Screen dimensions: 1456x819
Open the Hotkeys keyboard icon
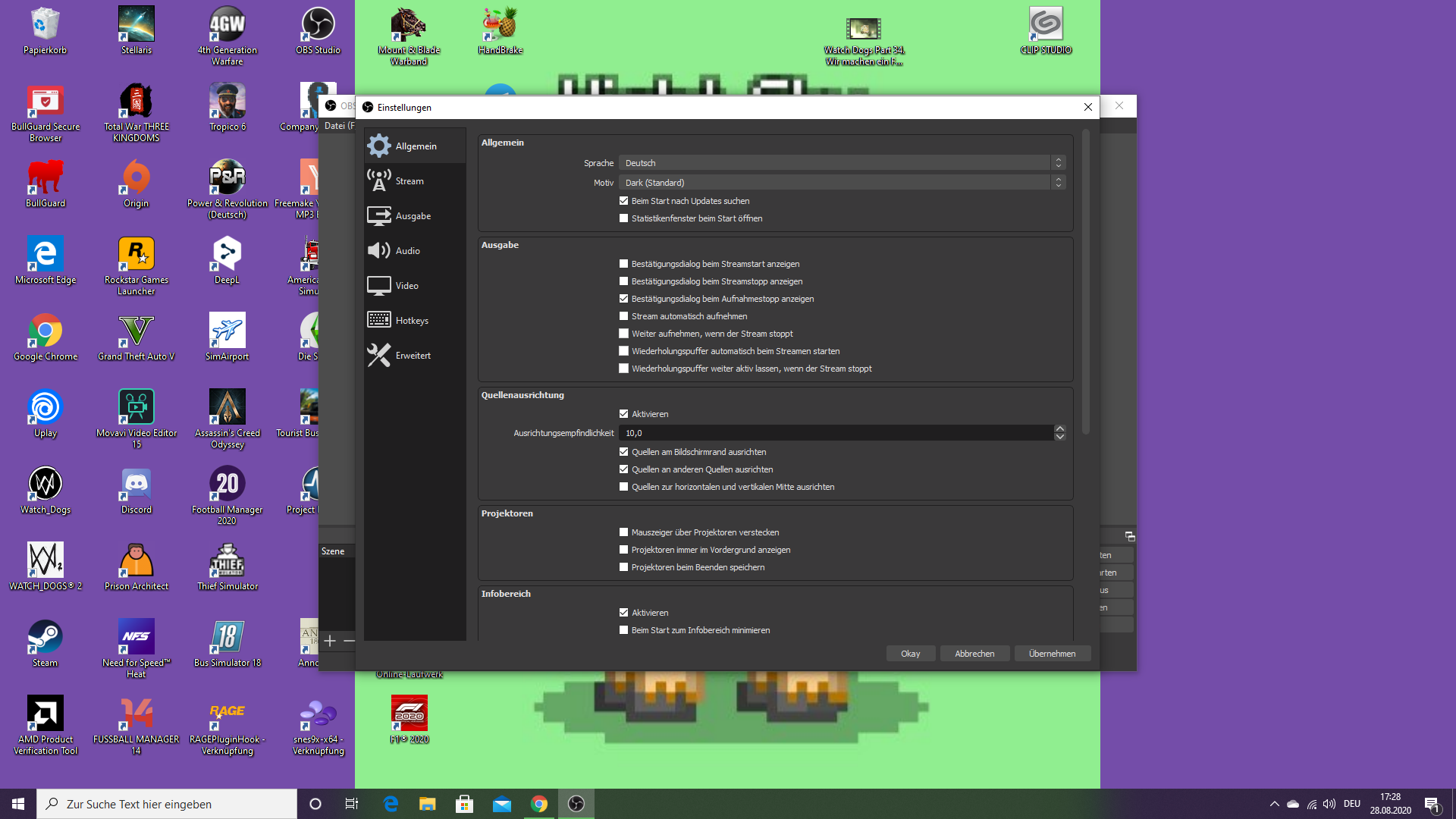click(x=378, y=320)
